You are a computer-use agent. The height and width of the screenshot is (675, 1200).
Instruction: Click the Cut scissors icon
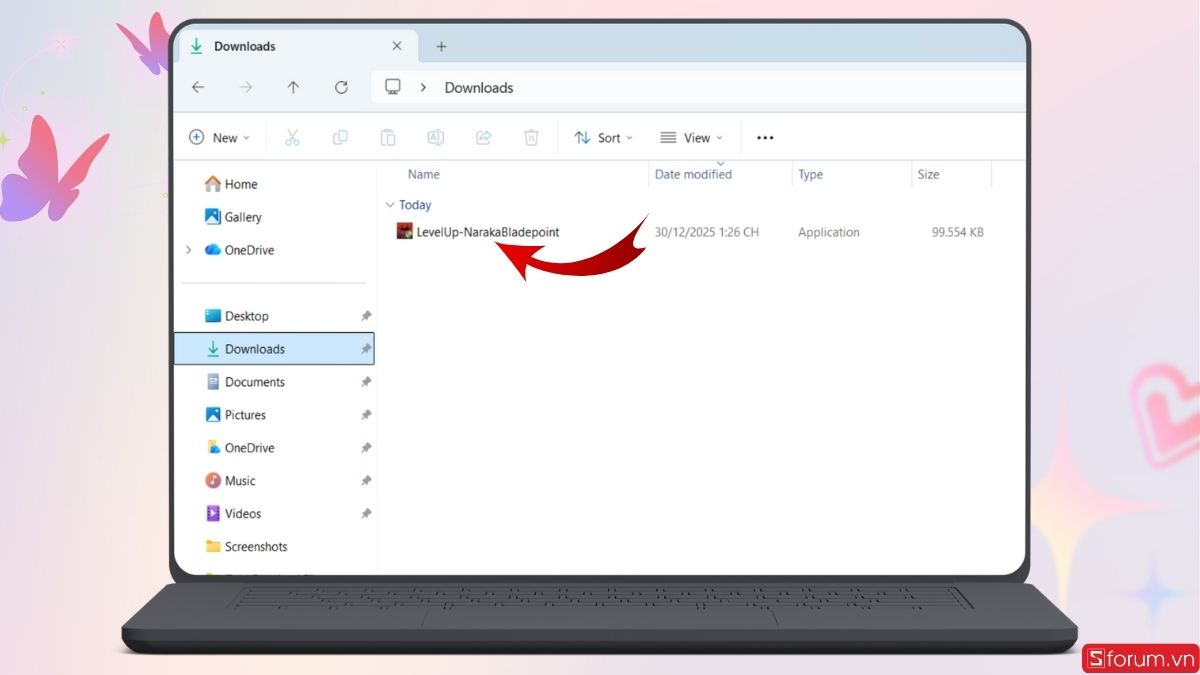tap(292, 138)
